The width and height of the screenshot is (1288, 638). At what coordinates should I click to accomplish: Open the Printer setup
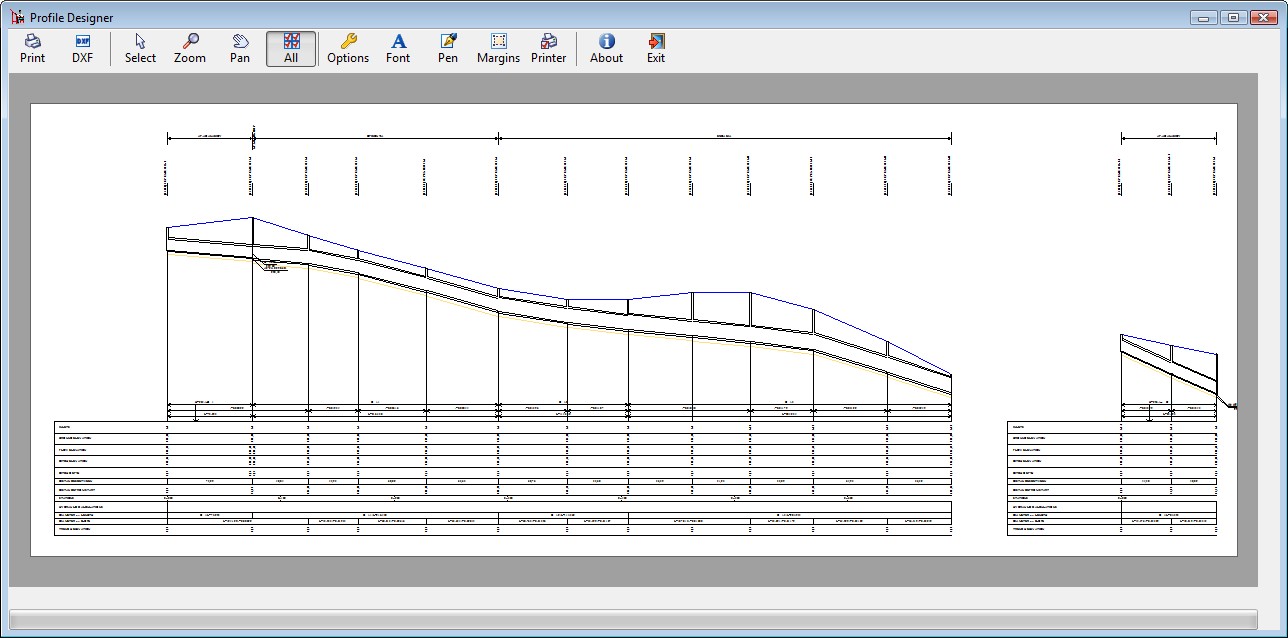(549, 48)
